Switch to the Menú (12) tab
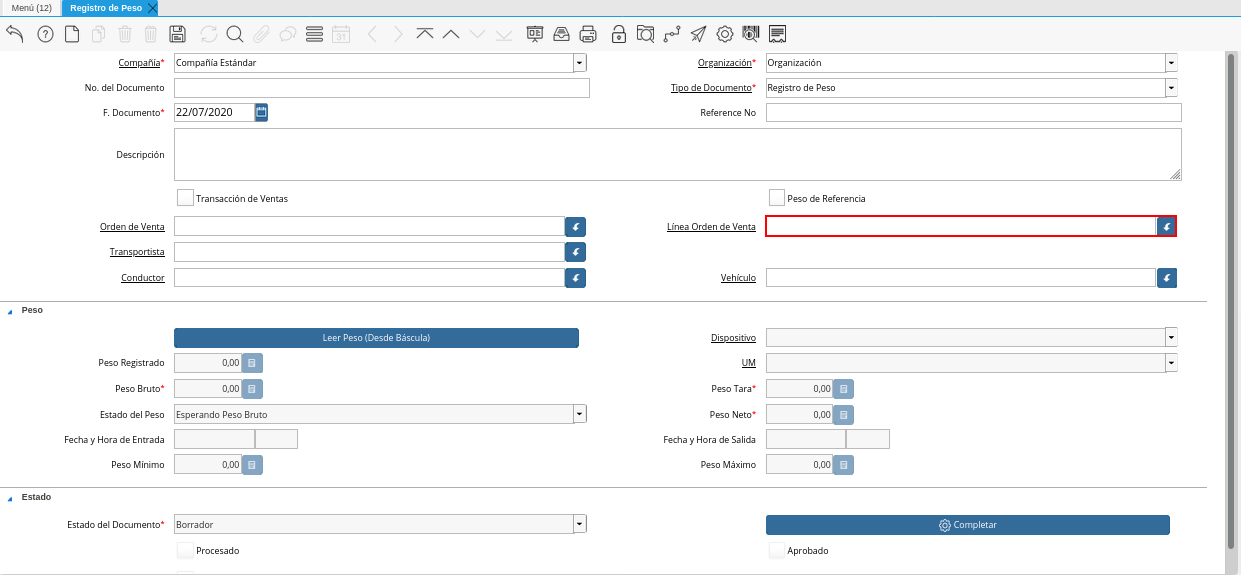The image size is (1241, 576). (31, 8)
